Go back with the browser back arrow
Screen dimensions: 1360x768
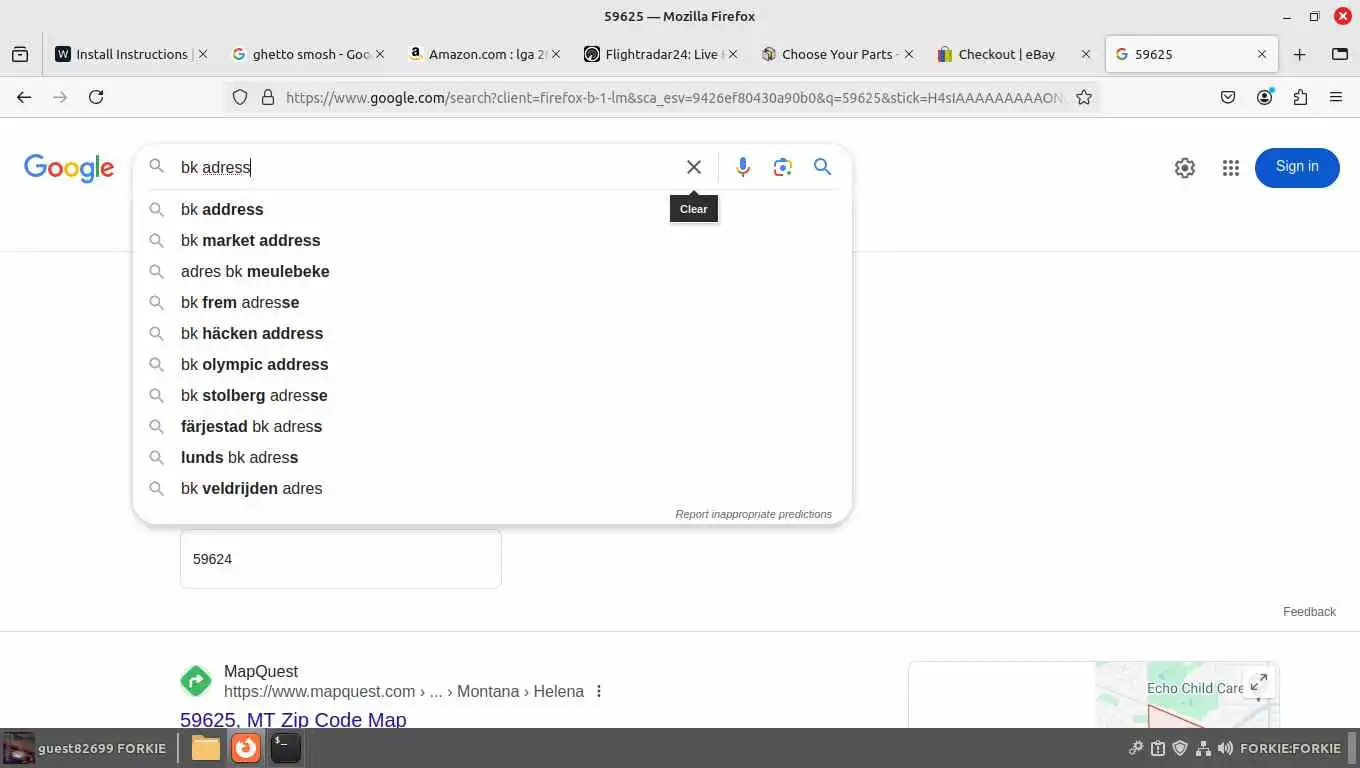pyautogui.click(x=24, y=97)
